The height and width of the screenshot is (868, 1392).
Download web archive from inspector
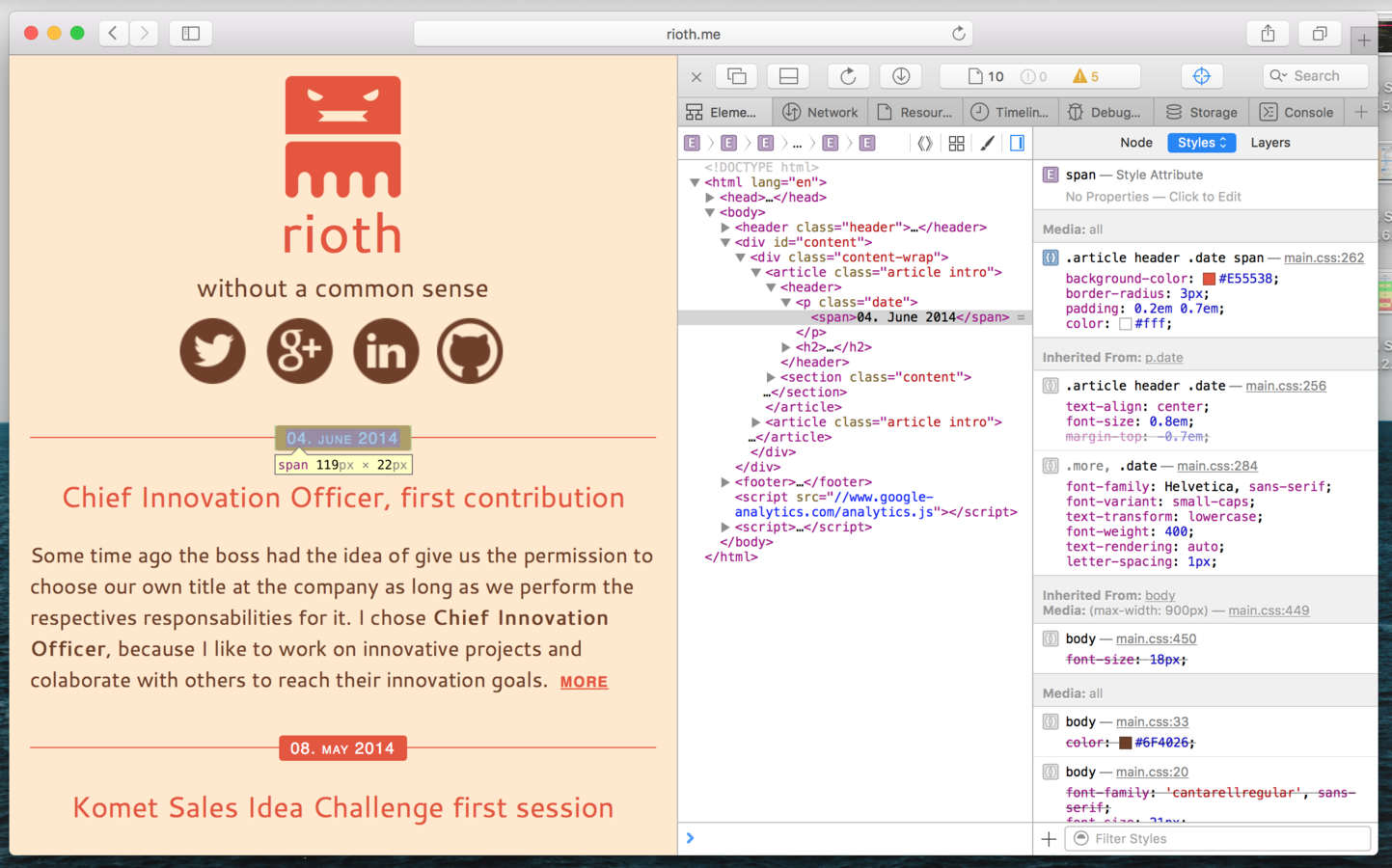(901, 75)
